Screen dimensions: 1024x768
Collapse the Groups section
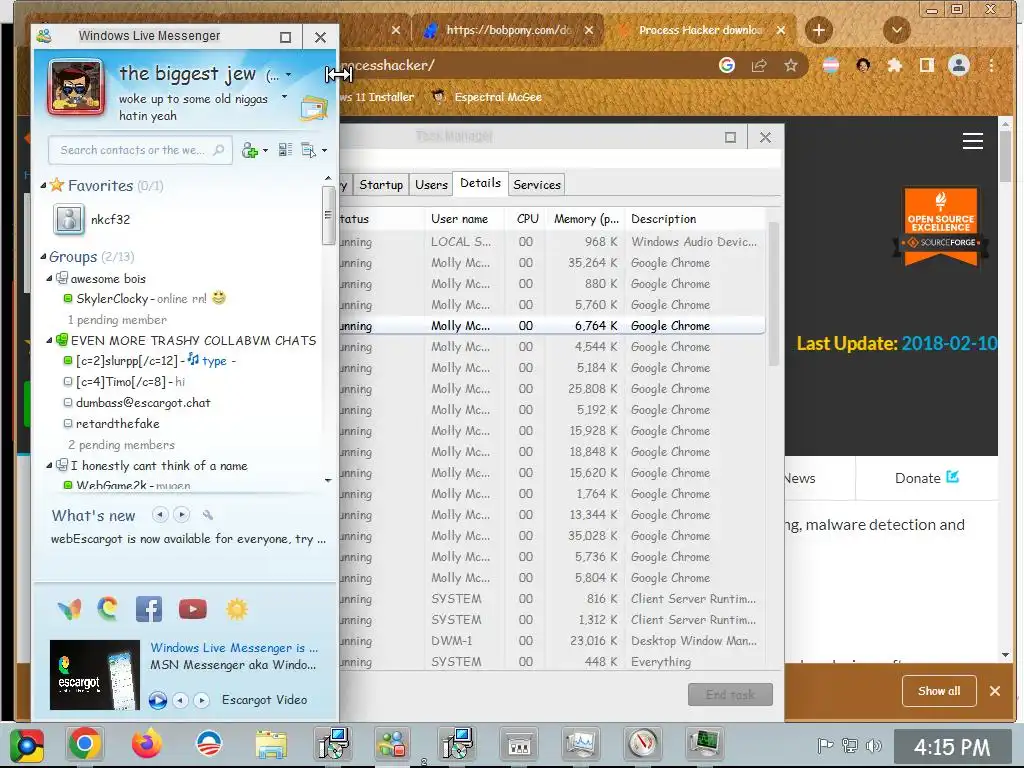point(43,257)
